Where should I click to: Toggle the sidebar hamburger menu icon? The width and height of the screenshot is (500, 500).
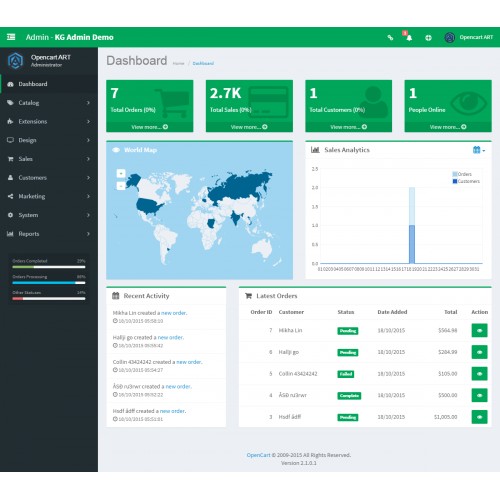[x=11, y=37]
